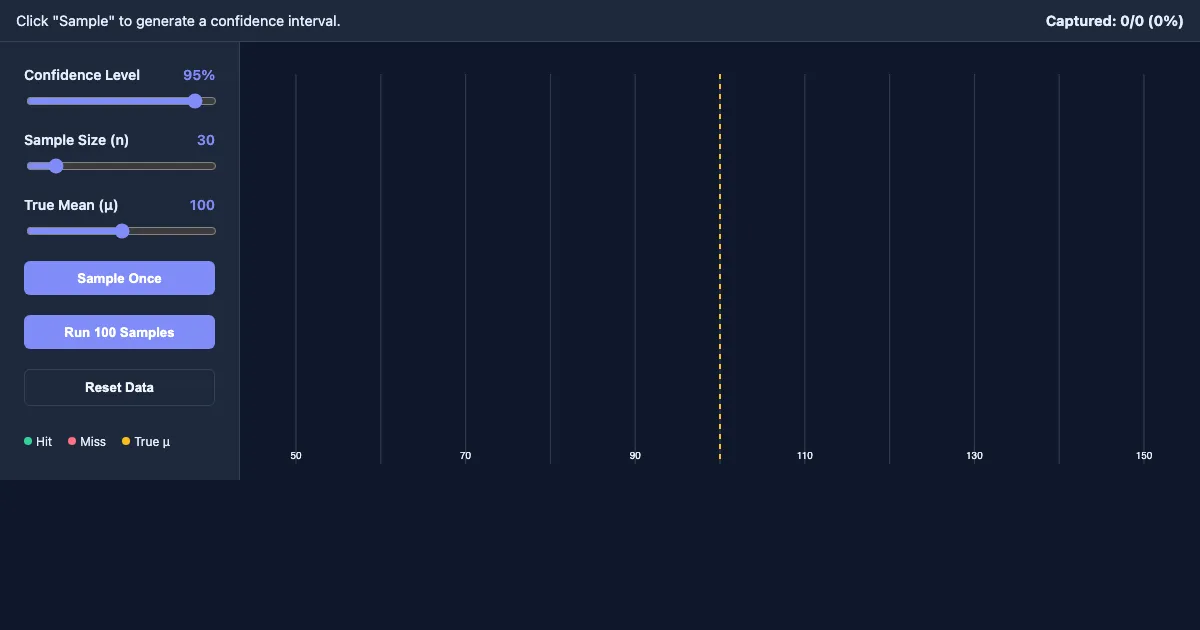Viewport: 1200px width, 630px height.
Task: Click the Sample Size (n) label
Action: click(x=76, y=140)
